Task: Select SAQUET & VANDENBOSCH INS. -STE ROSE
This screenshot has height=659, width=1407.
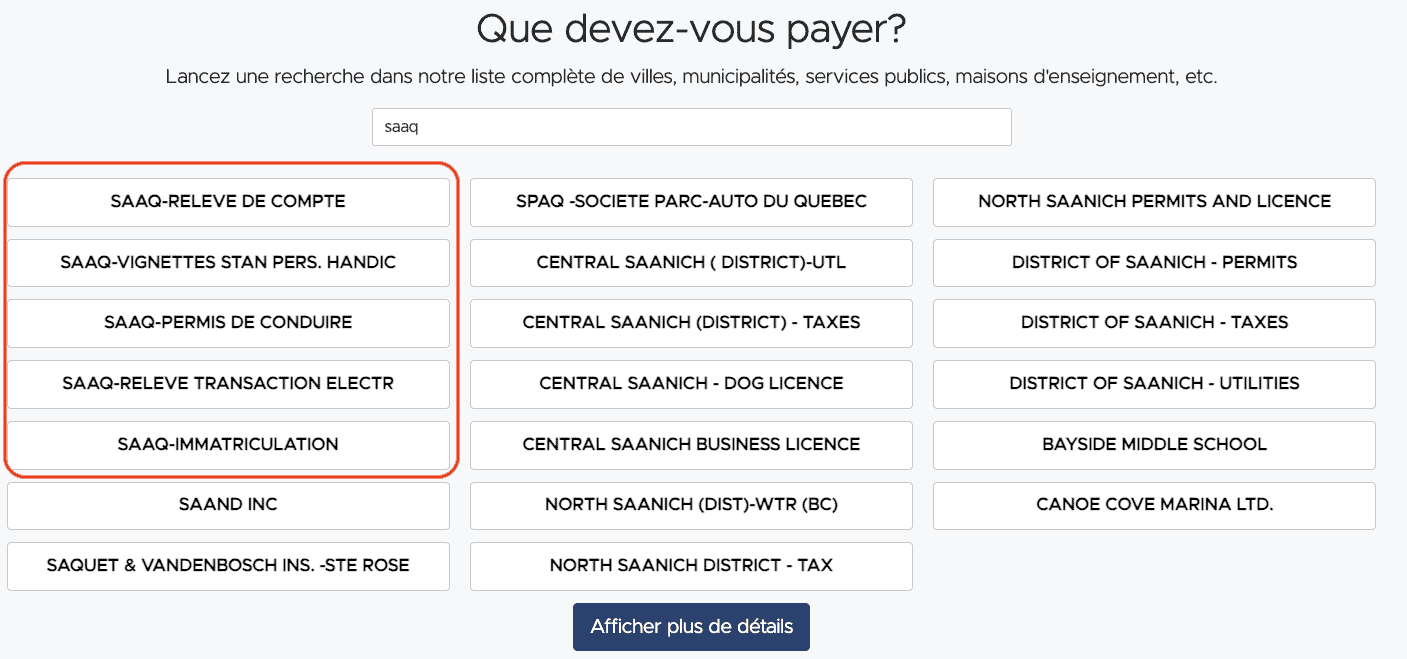Action: tap(228, 566)
